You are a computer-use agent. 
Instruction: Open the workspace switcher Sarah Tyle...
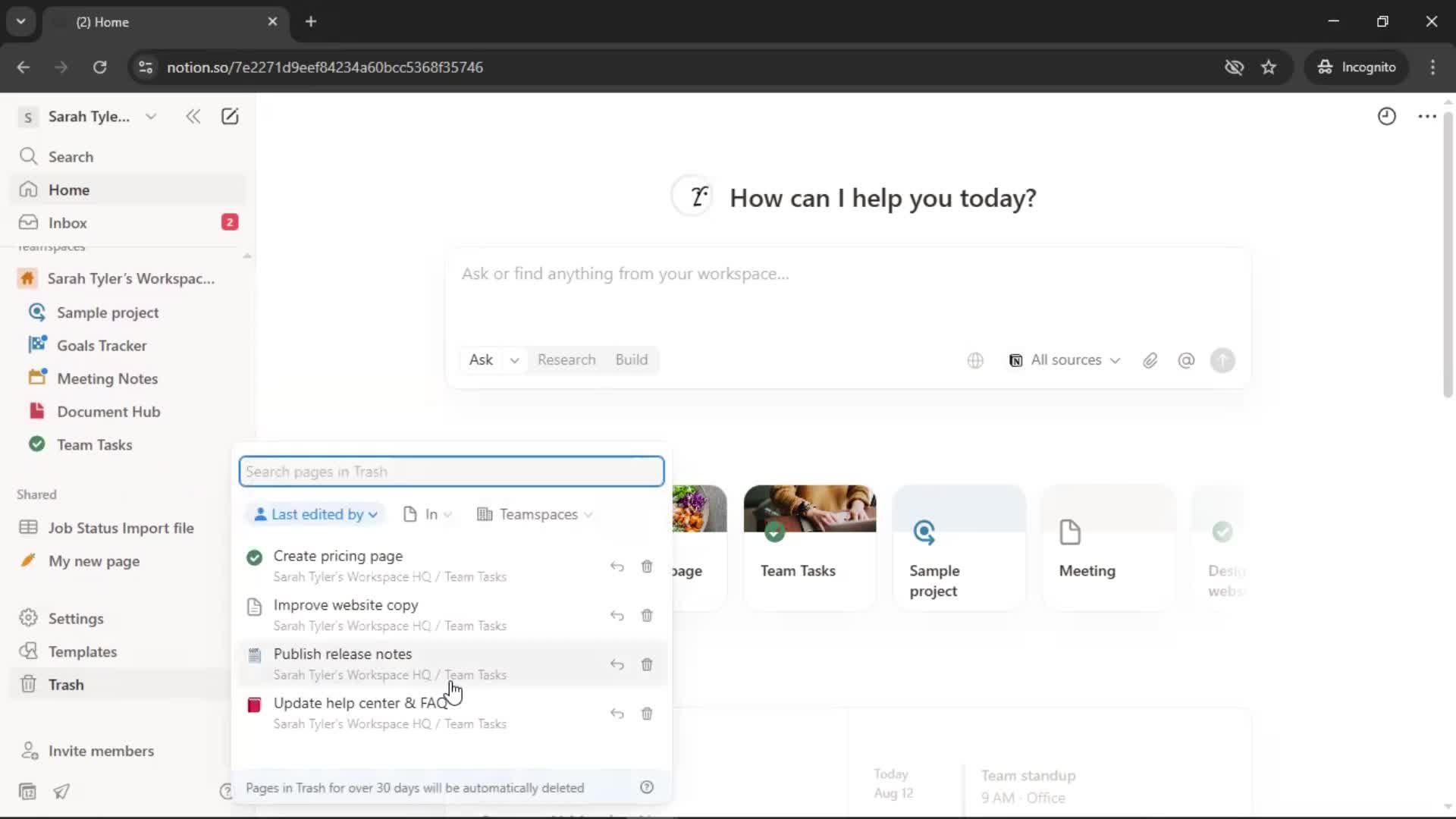[88, 116]
